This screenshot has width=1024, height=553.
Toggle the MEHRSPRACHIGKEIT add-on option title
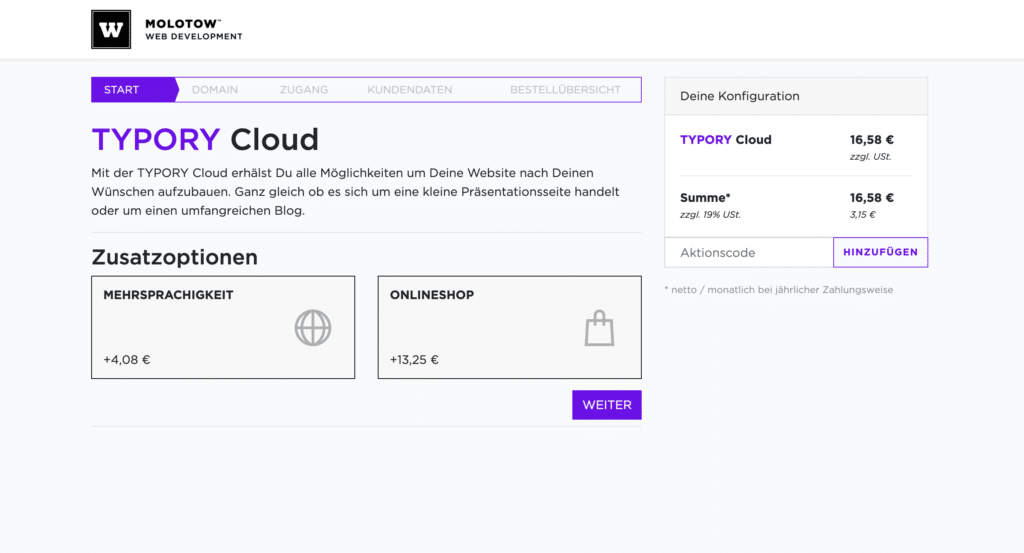168,296
